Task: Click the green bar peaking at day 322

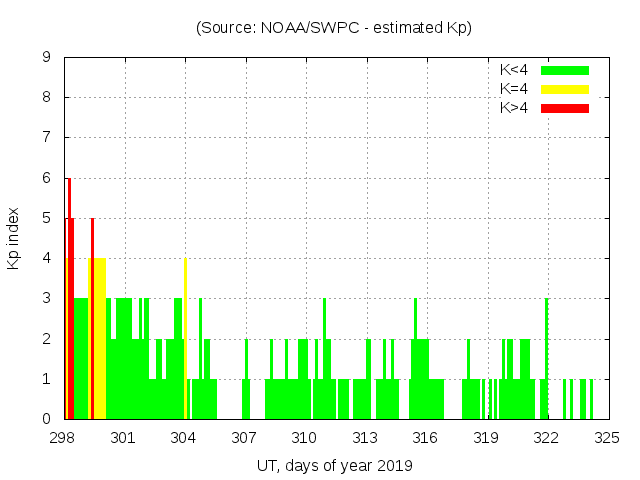Action: (x=546, y=360)
